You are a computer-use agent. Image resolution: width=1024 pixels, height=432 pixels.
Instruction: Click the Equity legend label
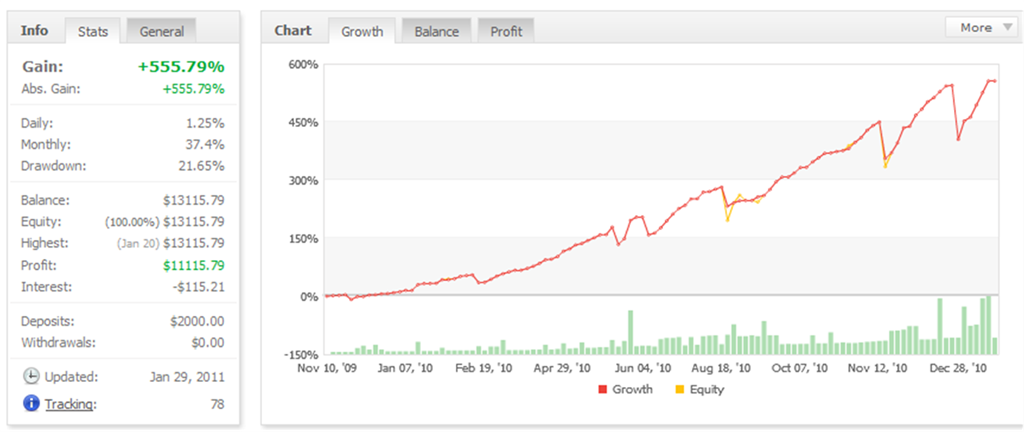pyautogui.click(x=707, y=390)
